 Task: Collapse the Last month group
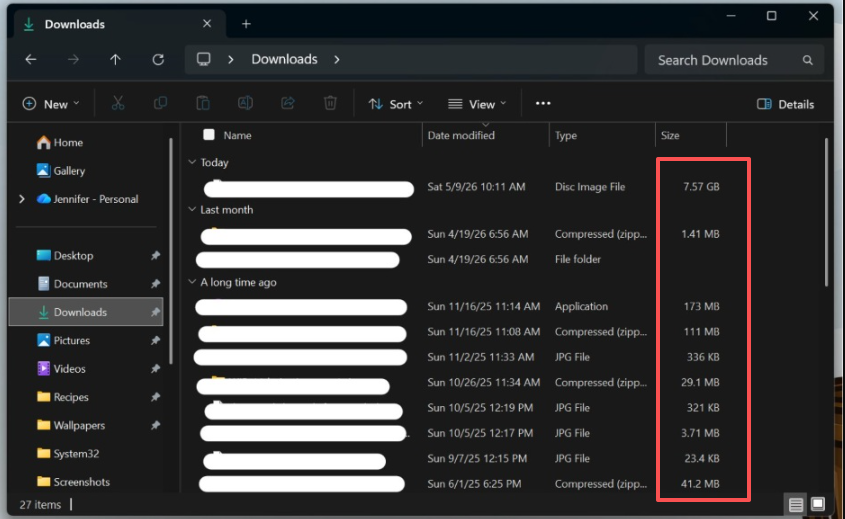click(192, 210)
